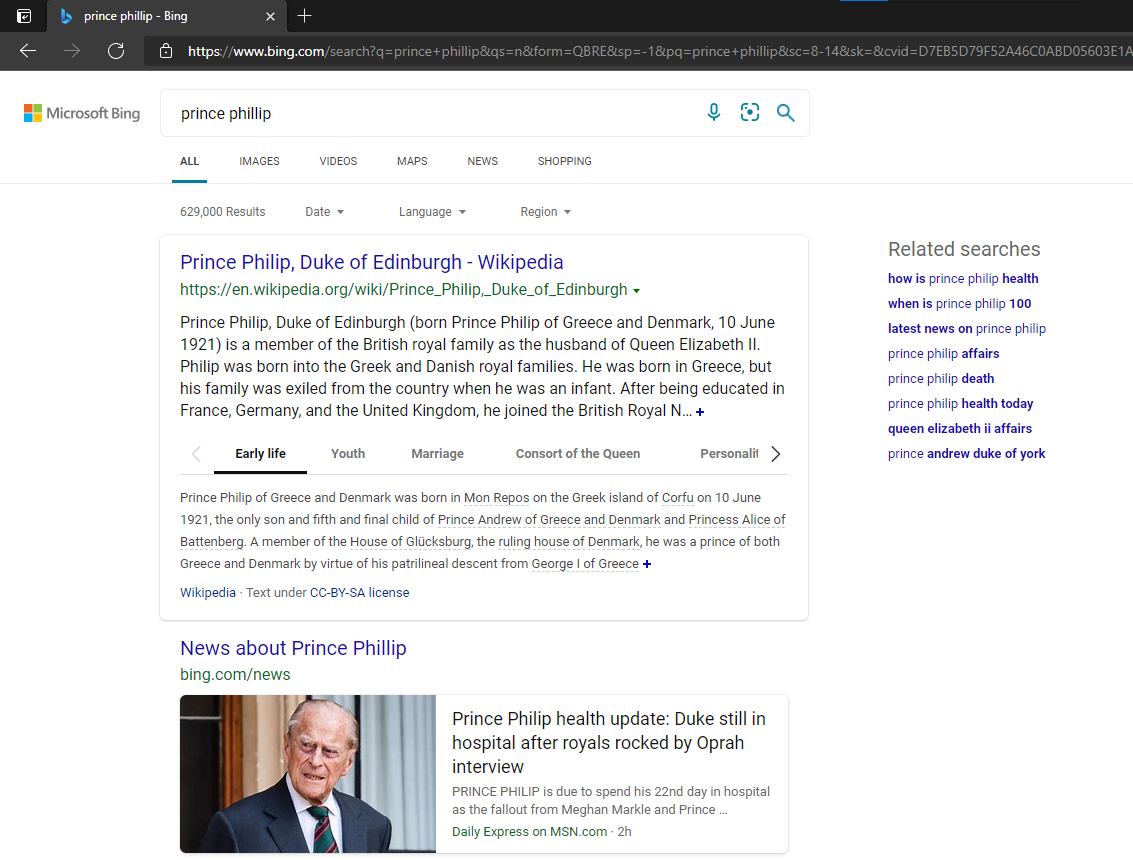Open a new browser tab

coord(304,16)
